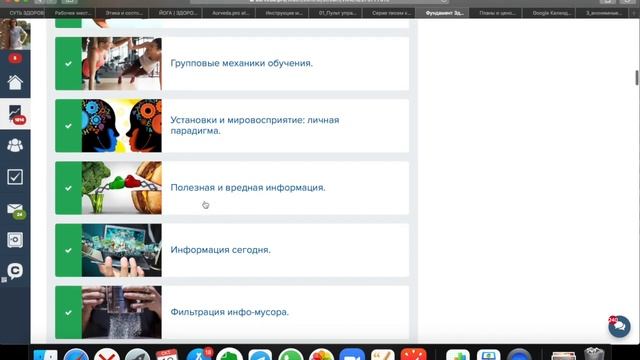Switch to the "01_Пульт упра..." browser tab

337,13
